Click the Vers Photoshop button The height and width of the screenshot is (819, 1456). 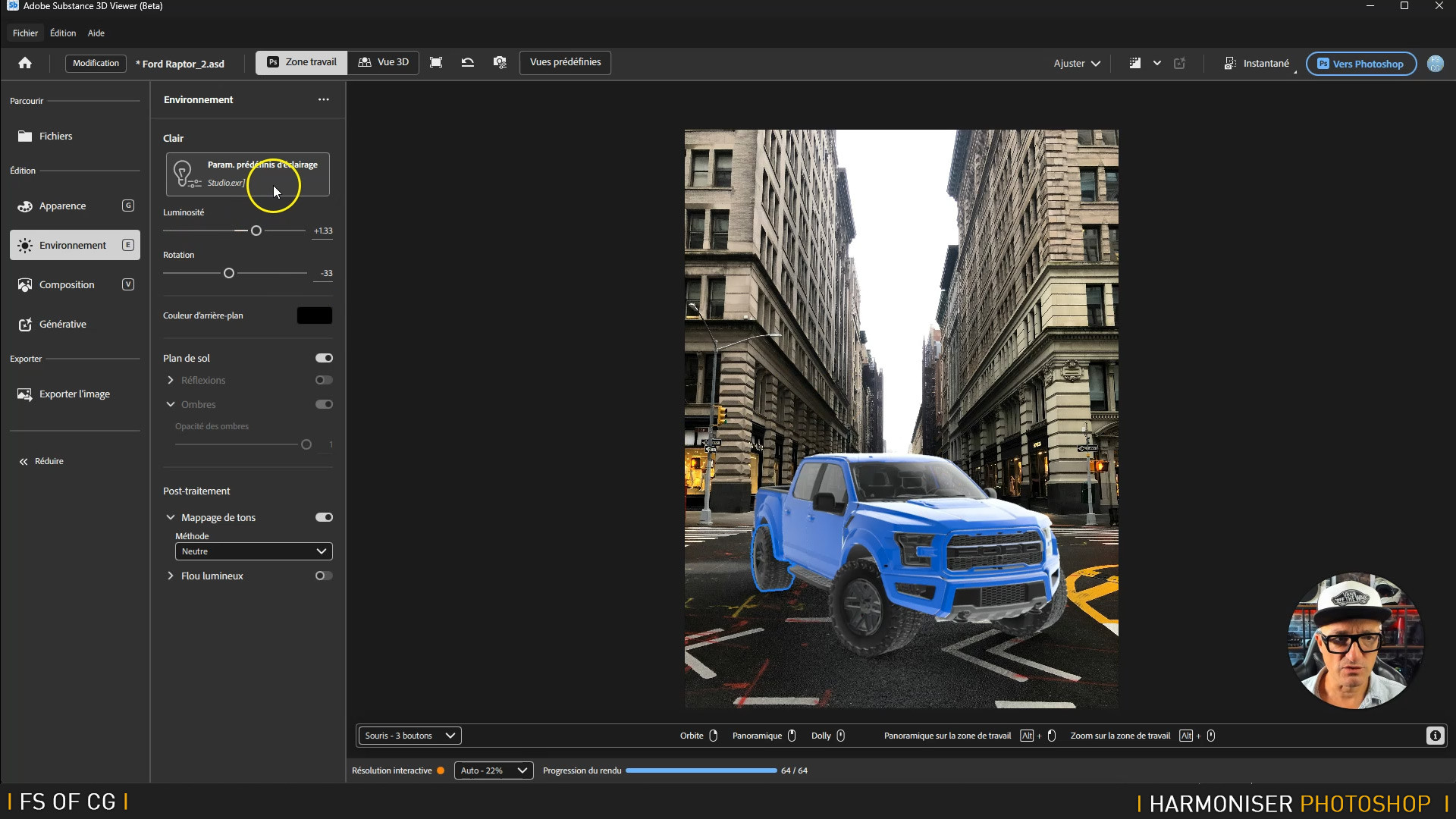click(x=1360, y=64)
